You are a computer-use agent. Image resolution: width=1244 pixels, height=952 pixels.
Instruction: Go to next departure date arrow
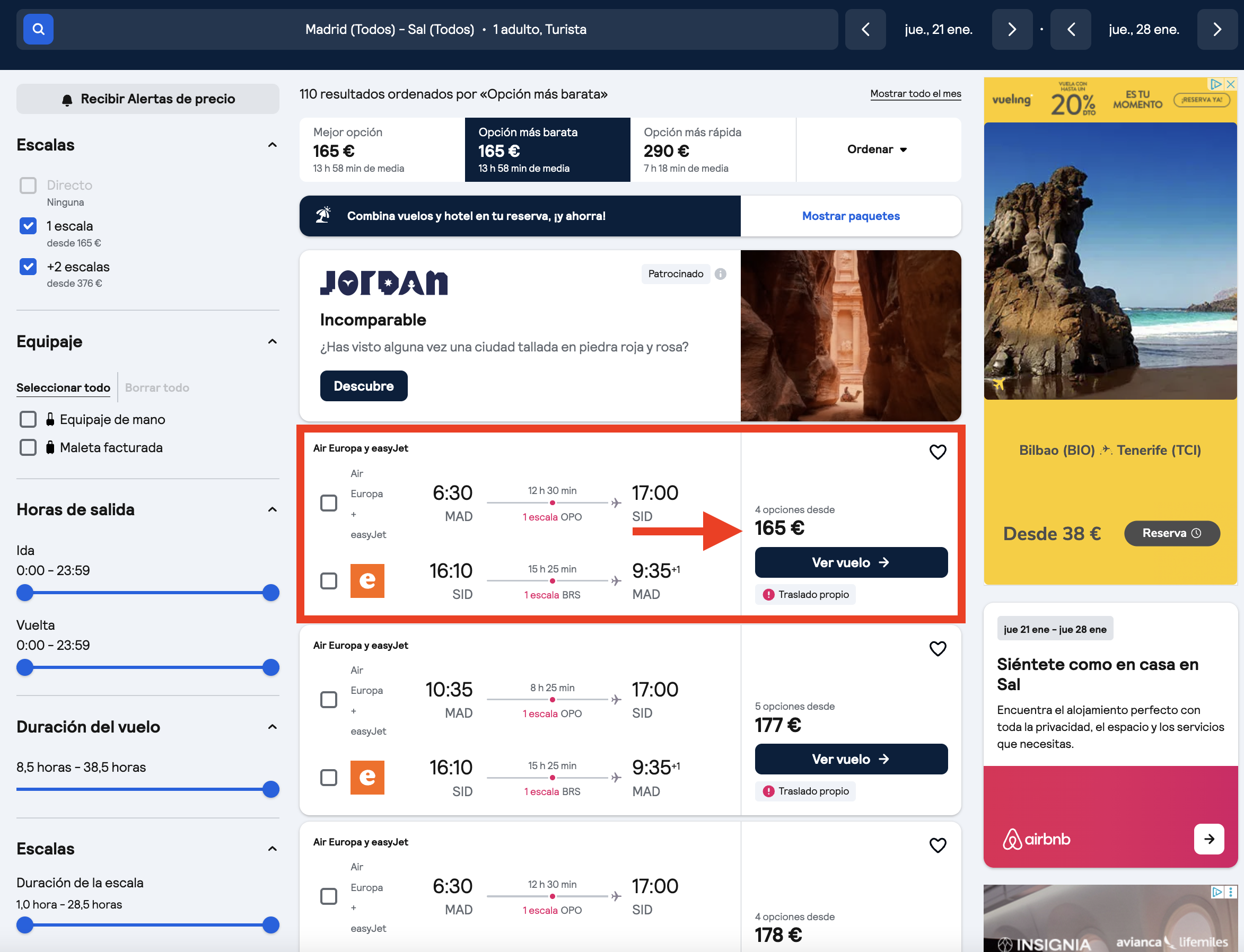1012,30
